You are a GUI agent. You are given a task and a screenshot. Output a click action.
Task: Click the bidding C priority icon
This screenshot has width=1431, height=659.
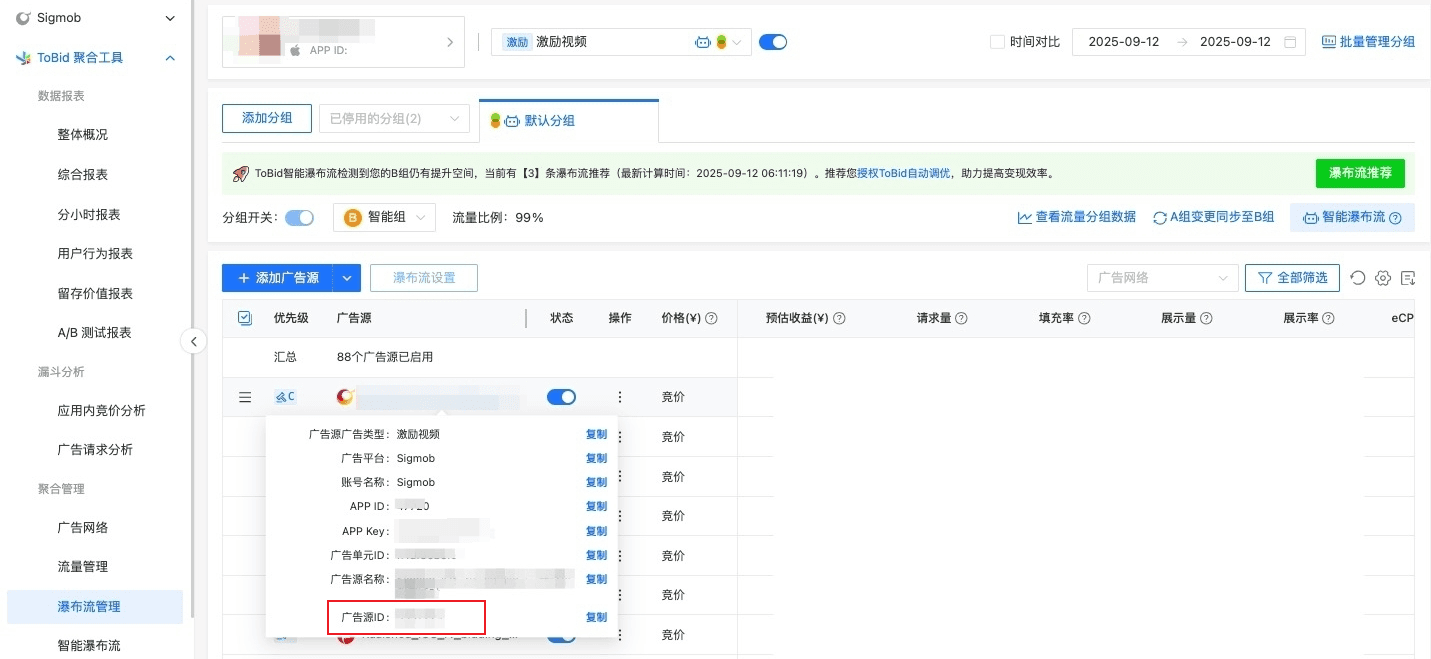coord(285,397)
